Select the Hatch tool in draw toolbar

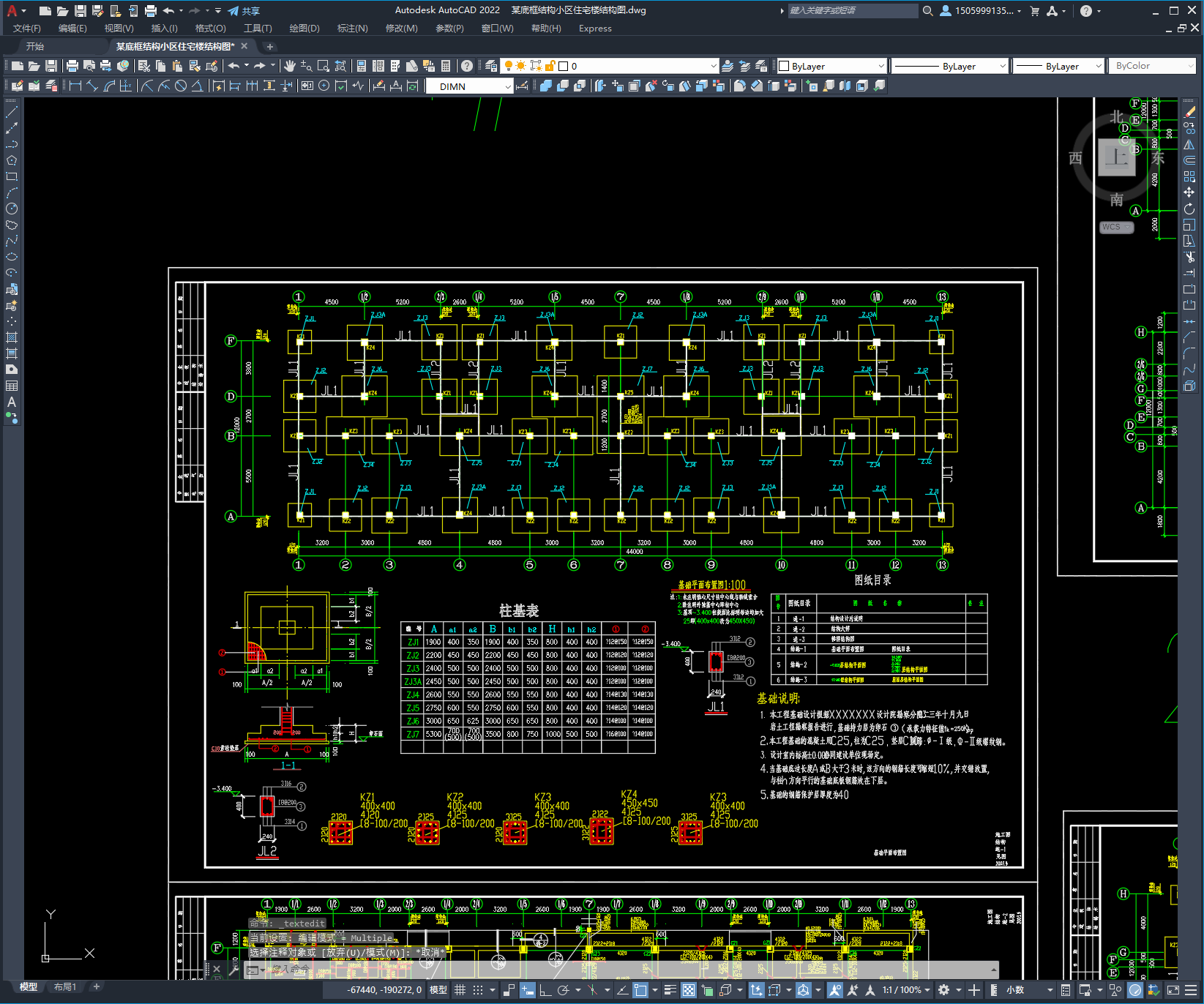[x=12, y=337]
